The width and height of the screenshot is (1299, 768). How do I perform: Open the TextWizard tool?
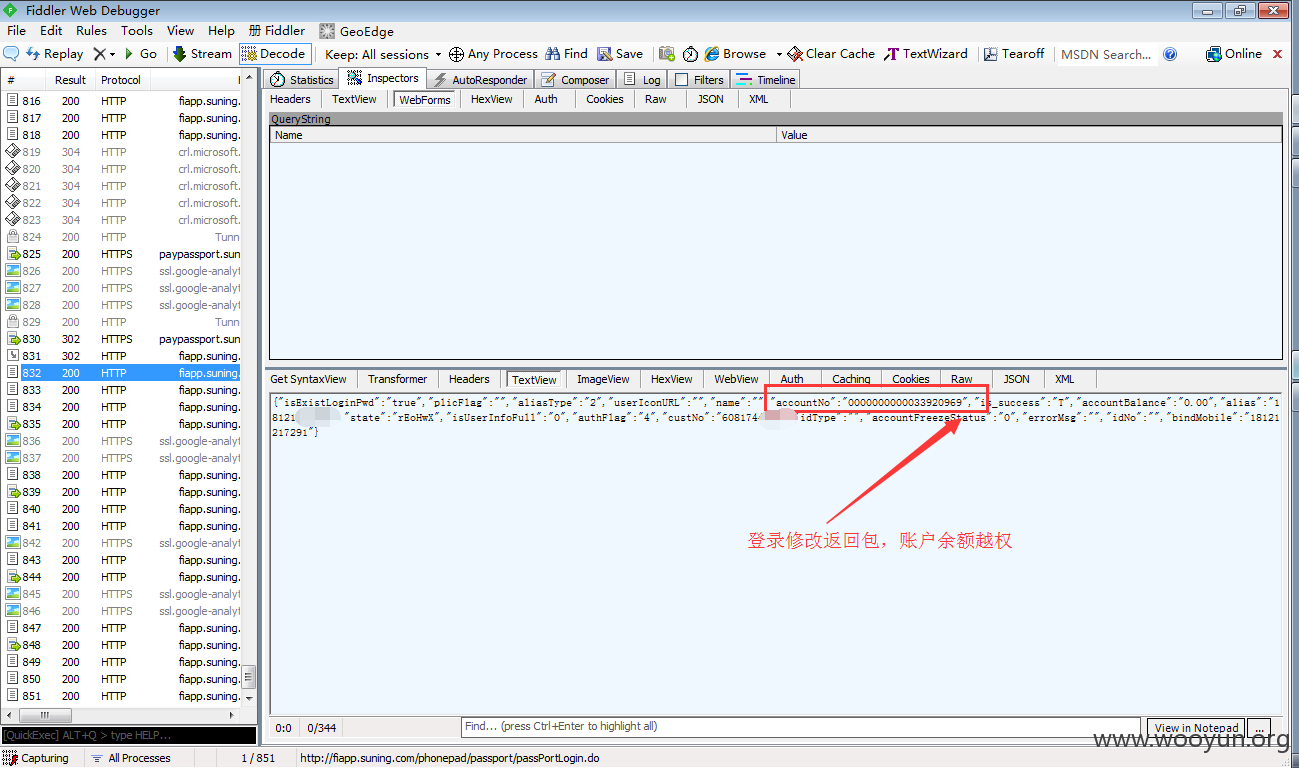coord(926,54)
